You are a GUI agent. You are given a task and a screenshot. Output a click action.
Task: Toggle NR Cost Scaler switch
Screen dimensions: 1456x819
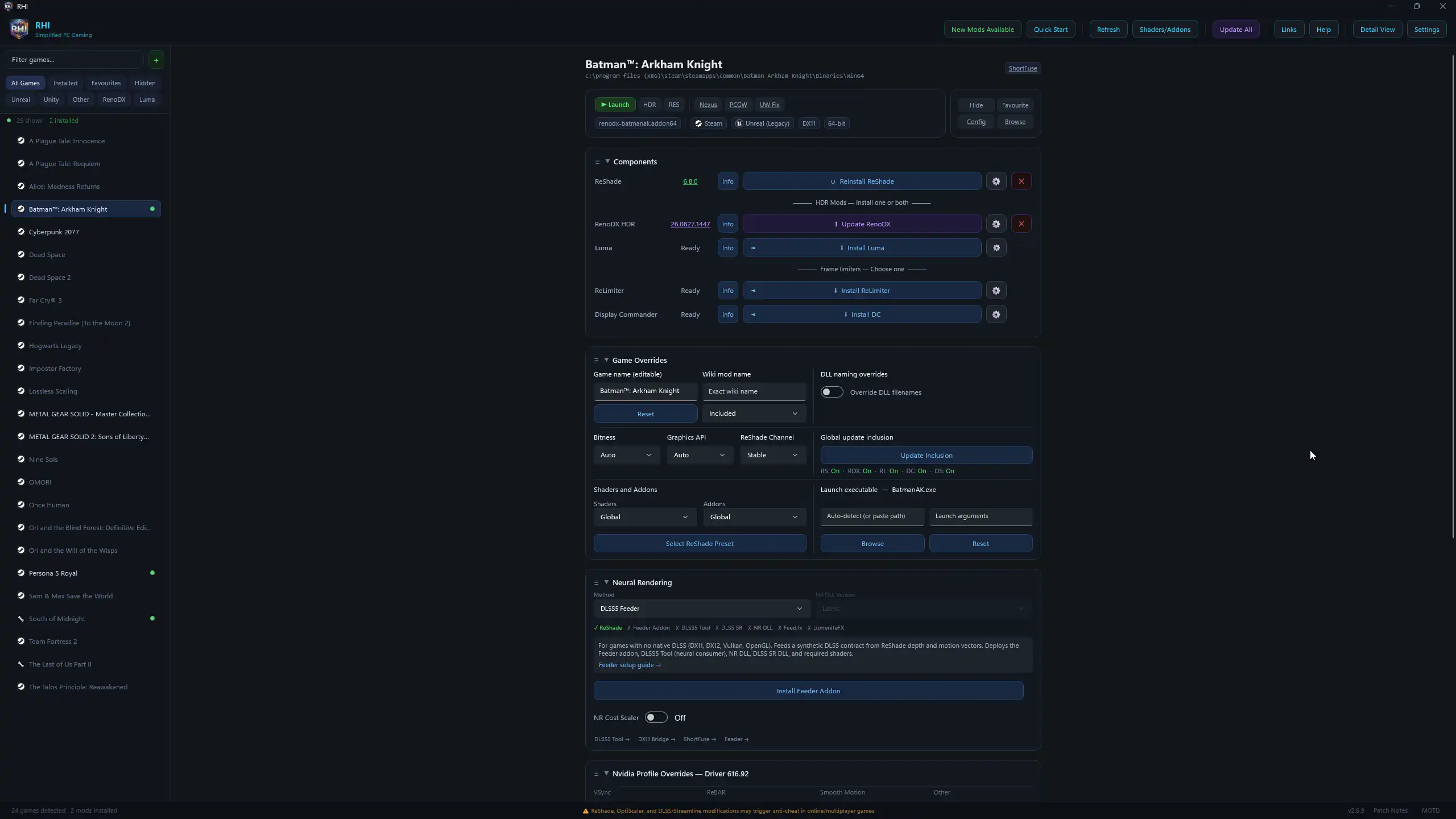pos(656,718)
